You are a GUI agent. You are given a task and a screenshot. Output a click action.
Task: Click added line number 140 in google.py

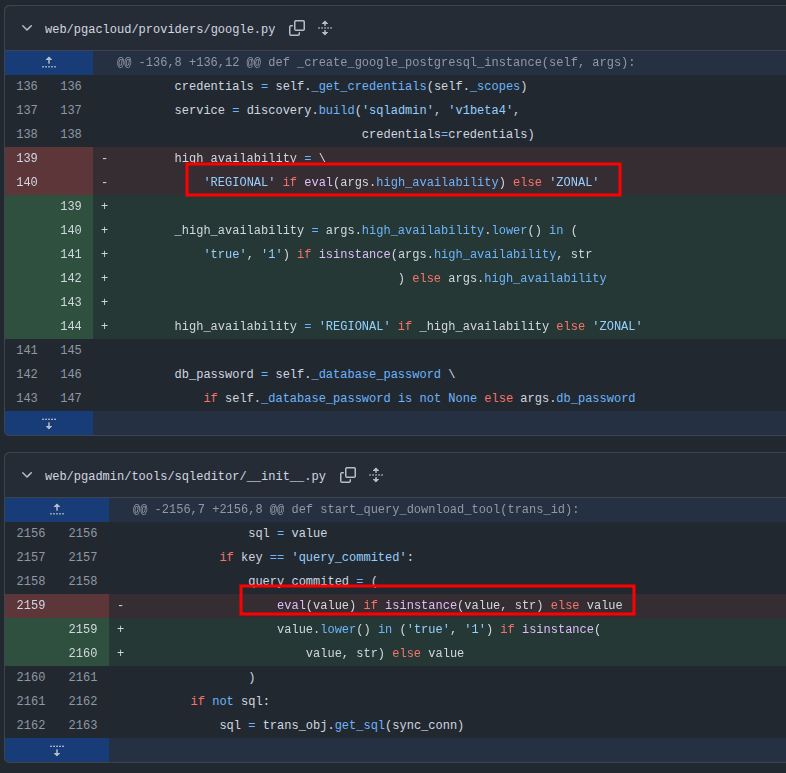(x=71, y=230)
